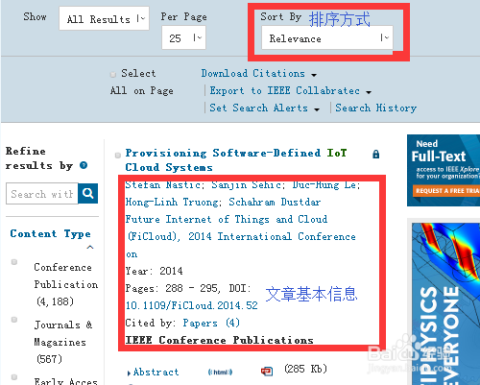The height and width of the screenshot is (385, 480).
Task: Open Export to IEEE Collabratec menu
Action: pos(290,91)
